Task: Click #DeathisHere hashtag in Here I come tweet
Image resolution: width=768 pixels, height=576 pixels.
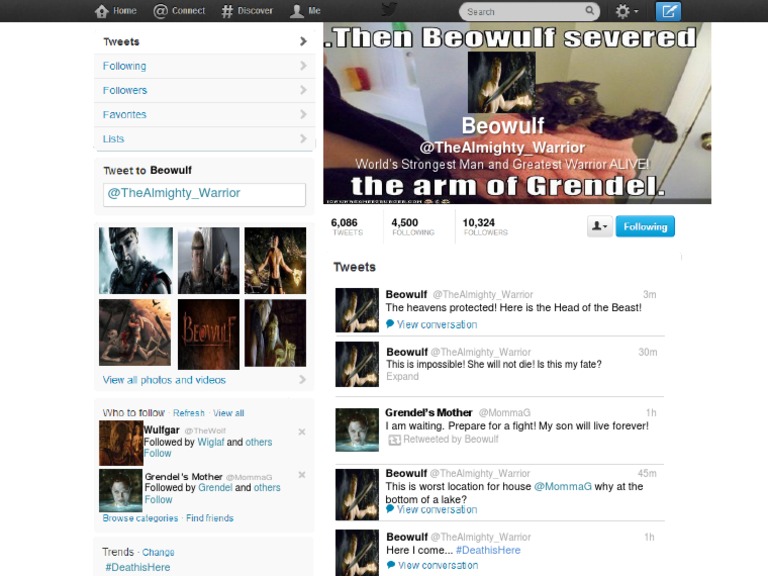Action: pyautogui.click(x=488, y=550)
